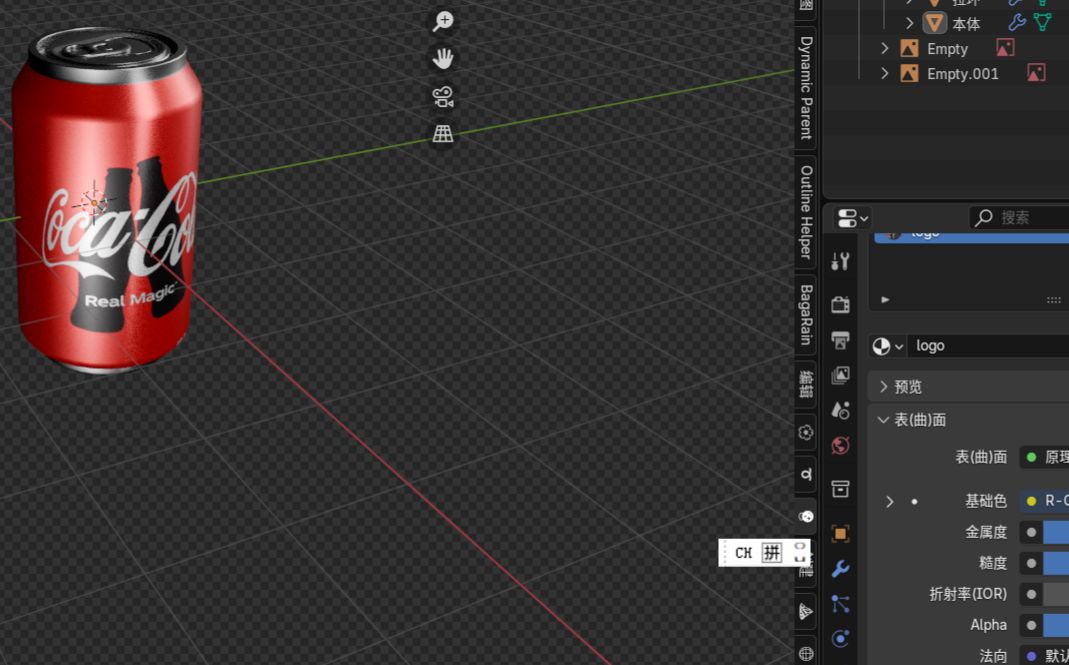Open View Layer properties tab

click(x=840, y=374)
